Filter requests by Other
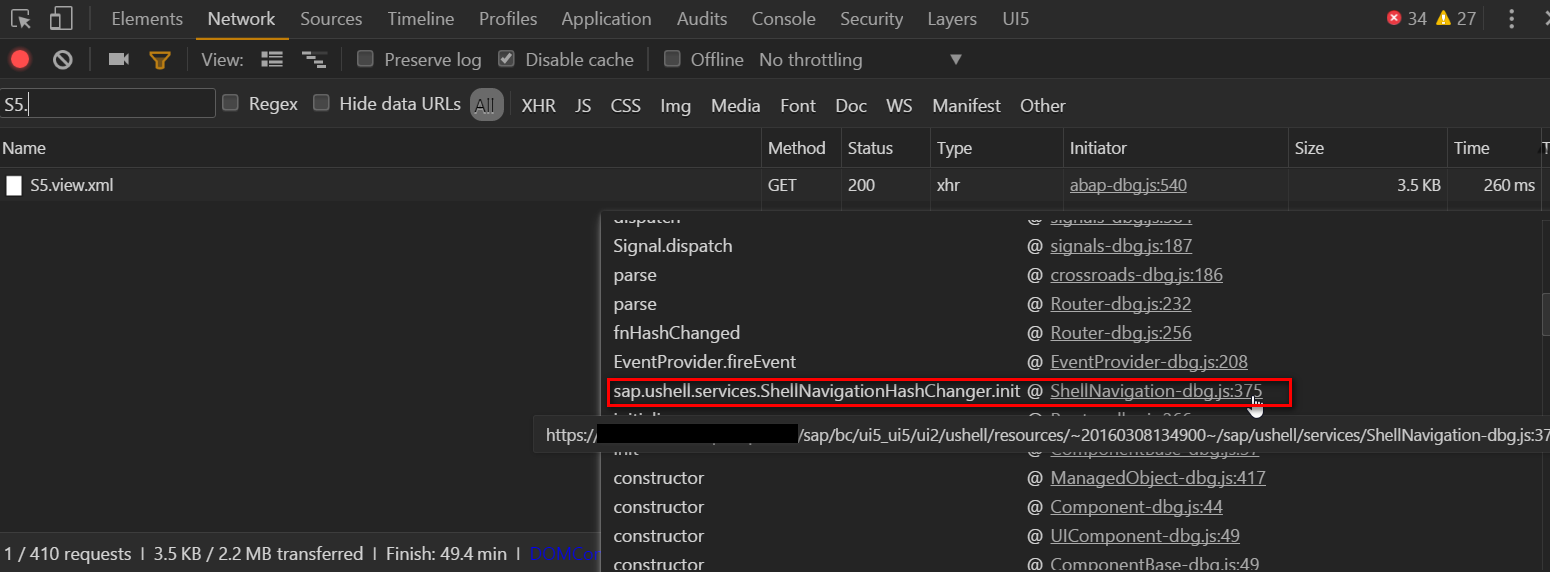 click(x=1043, y=105)
